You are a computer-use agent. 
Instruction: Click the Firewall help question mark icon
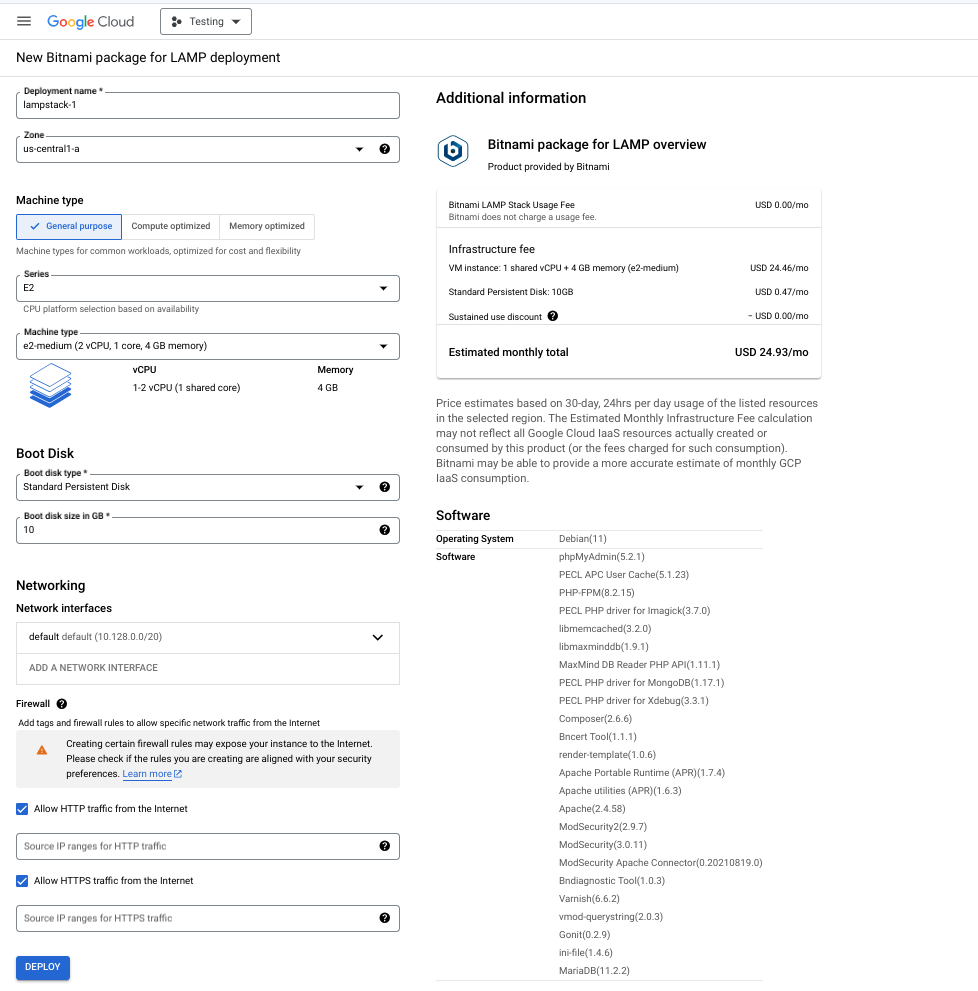coord(62,704)
